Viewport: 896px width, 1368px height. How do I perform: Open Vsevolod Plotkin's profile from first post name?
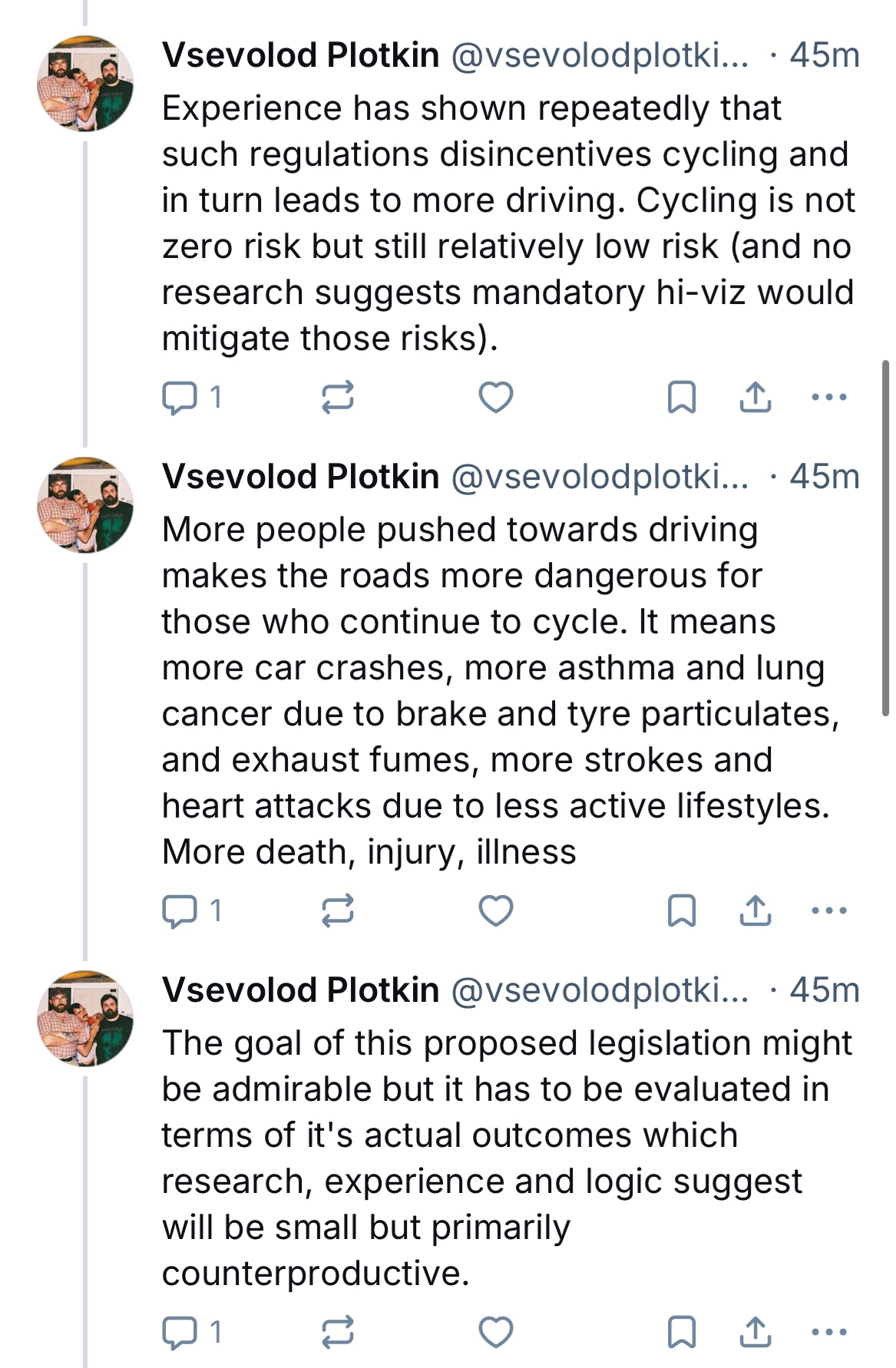(300, 55)
